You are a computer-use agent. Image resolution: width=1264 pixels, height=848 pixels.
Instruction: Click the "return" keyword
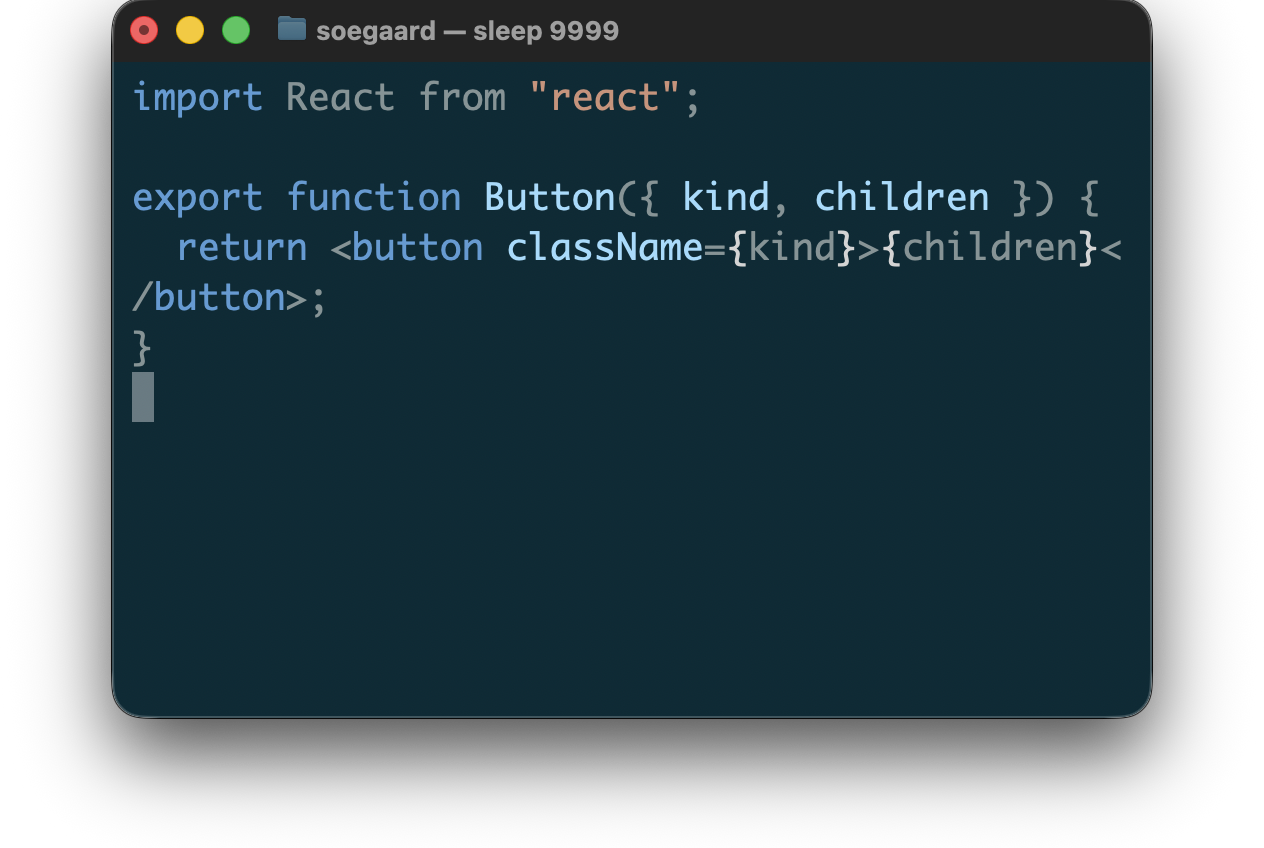click(x=242, y=247)
